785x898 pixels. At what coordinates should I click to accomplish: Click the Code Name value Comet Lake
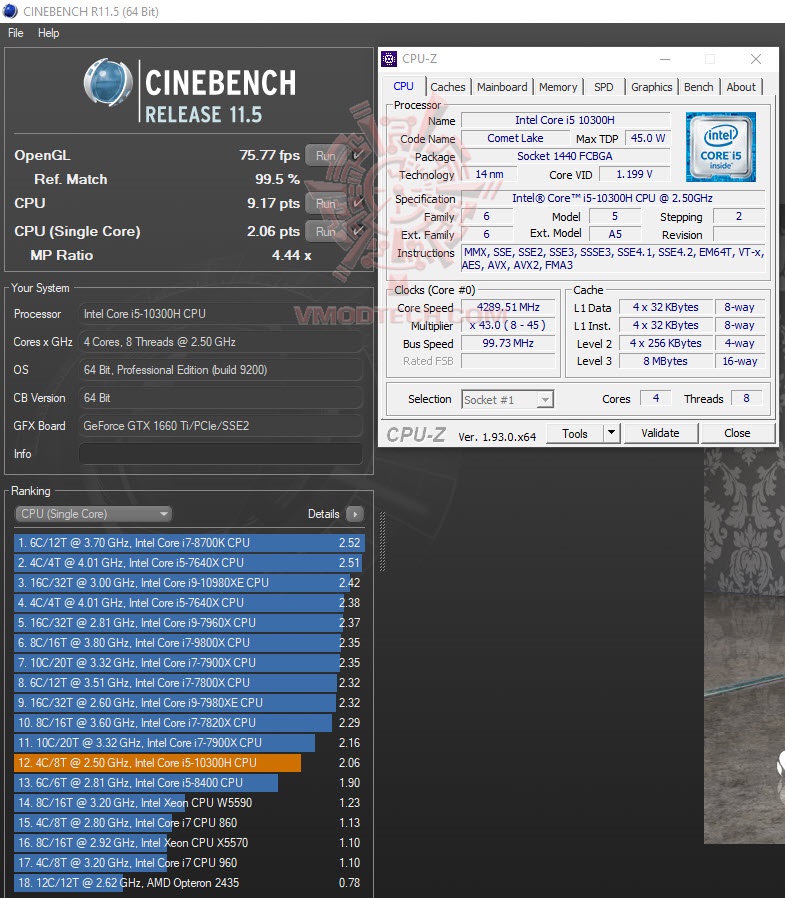point(515,138)
